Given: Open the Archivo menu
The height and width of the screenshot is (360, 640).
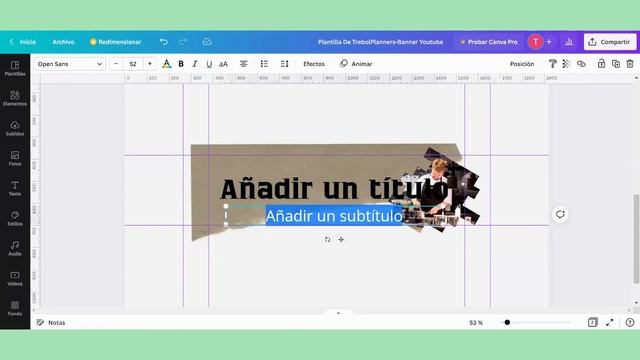Looking at the screenshot, I should [x=63, y=42].
